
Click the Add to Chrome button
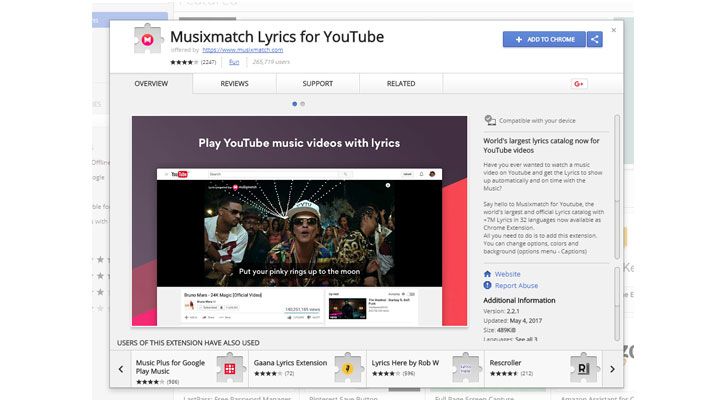tap(544, 39)
